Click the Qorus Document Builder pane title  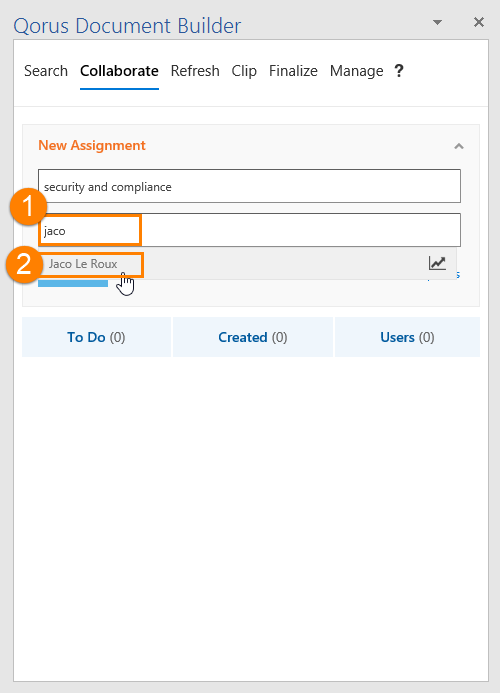coord(127,26)
